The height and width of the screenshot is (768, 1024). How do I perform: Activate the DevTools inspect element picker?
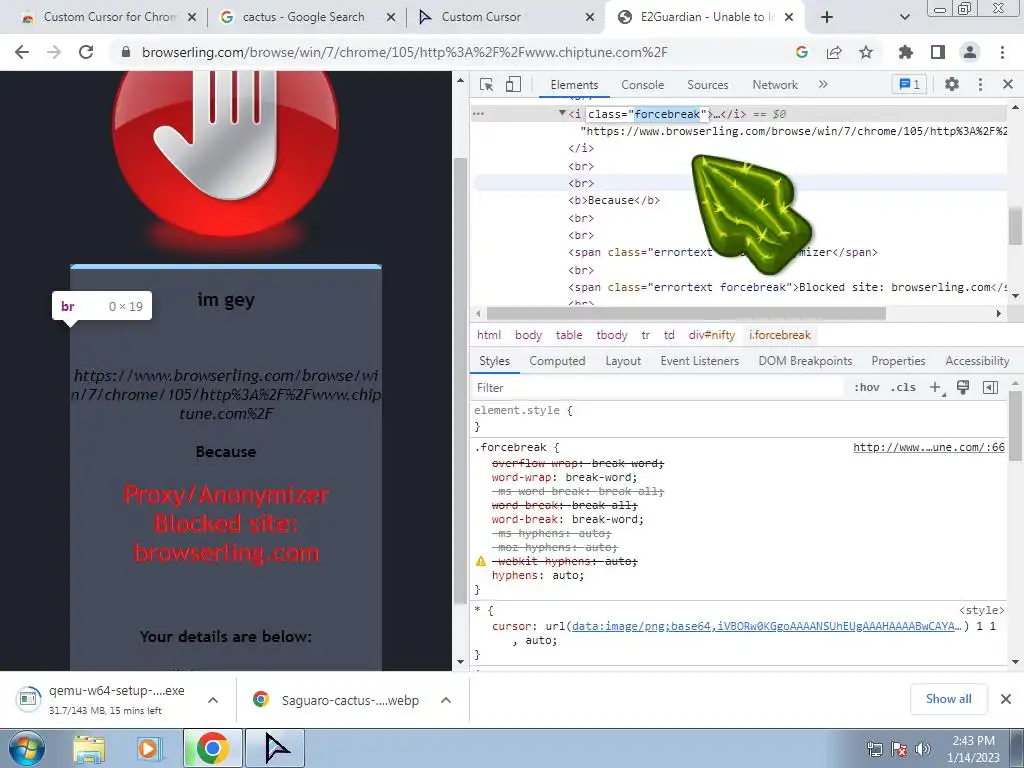pos(486,84)
